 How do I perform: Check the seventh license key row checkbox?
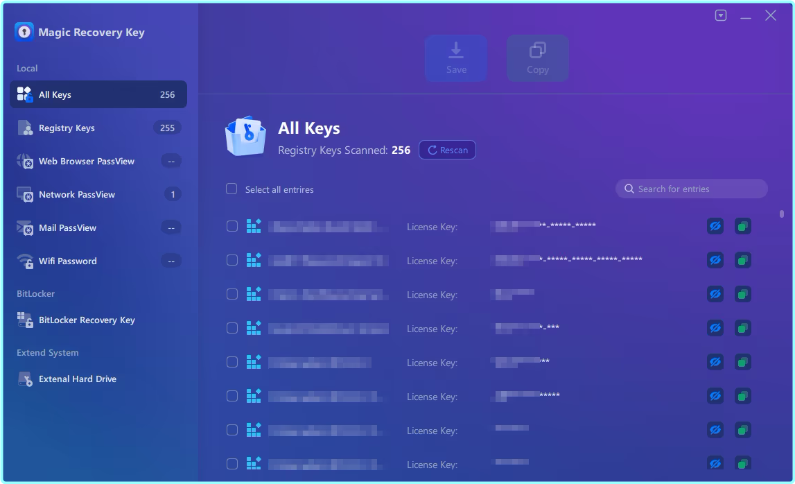[x=232, y=430]
